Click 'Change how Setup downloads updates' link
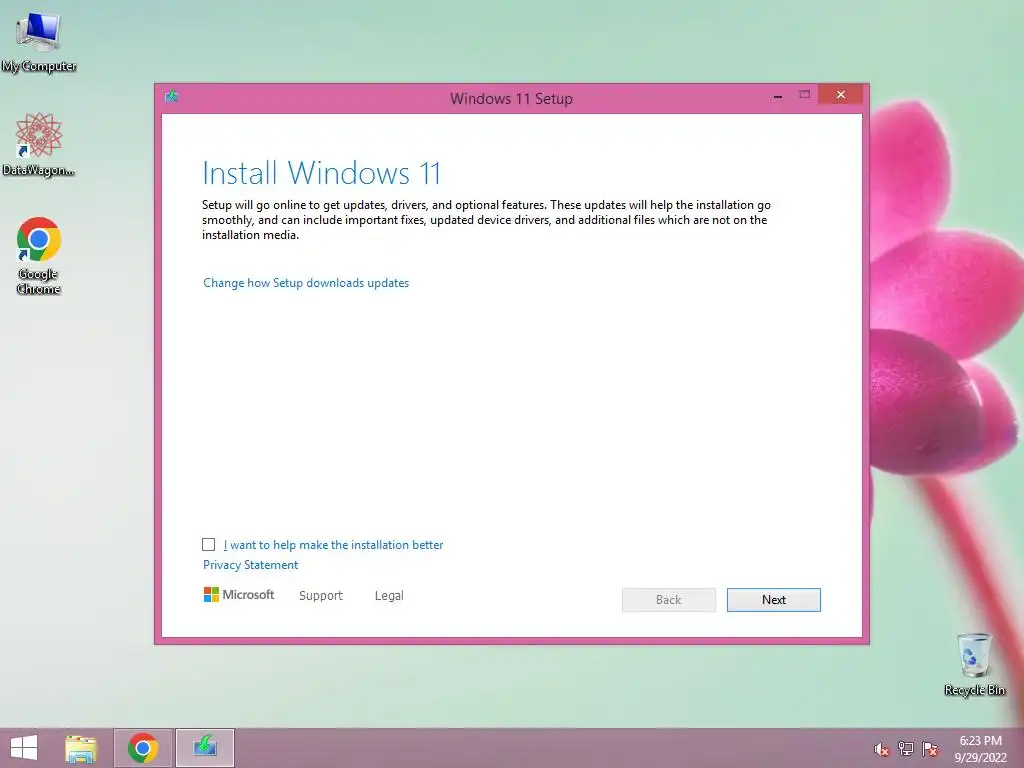Viewport: 1024px width, 768px height. (x=306, y=283)
